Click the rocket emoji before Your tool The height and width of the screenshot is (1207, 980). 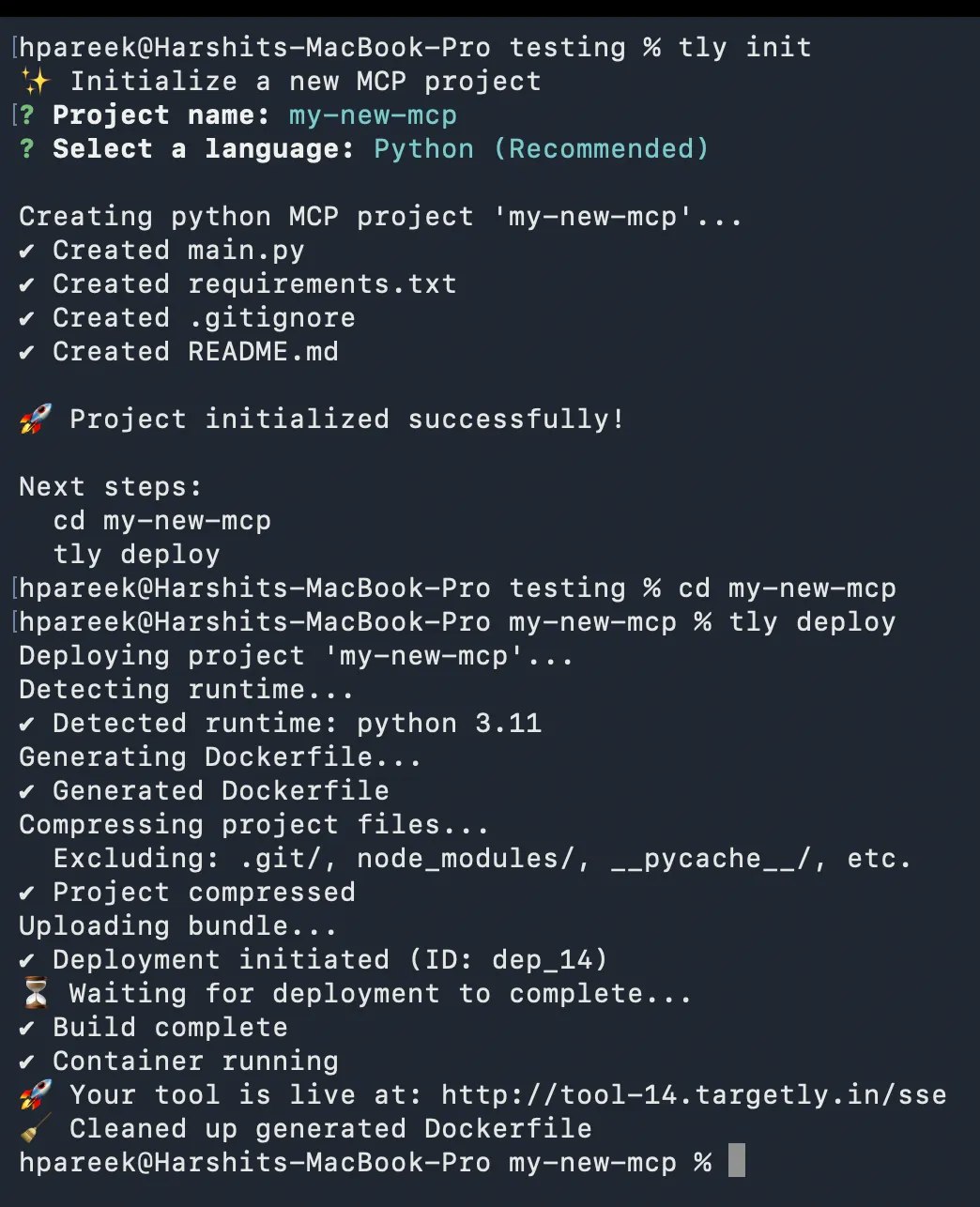36,1095
